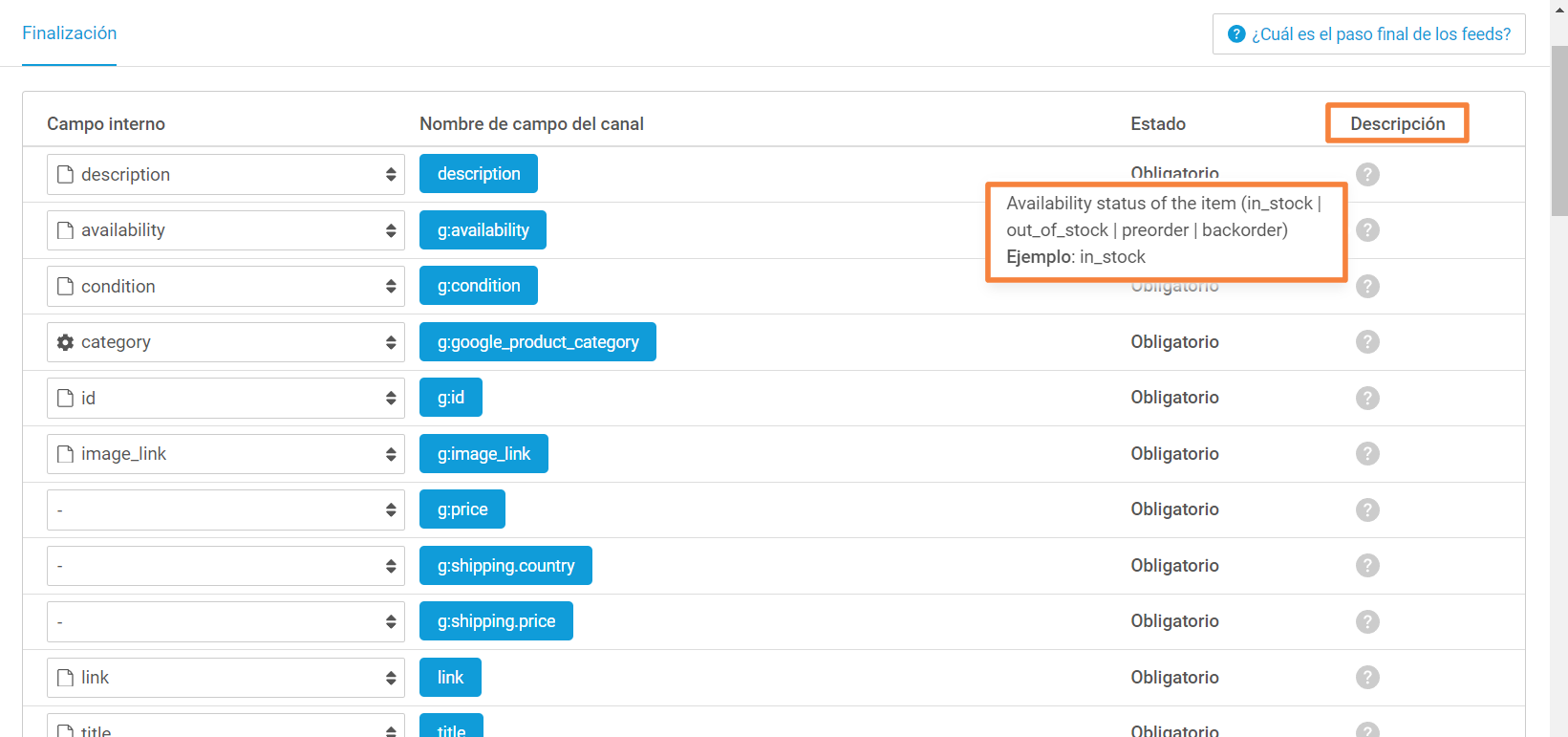The image size is (1568, 737).
Task: Open the empty dropdown for g:shipping.price
Action: [226, 621]
